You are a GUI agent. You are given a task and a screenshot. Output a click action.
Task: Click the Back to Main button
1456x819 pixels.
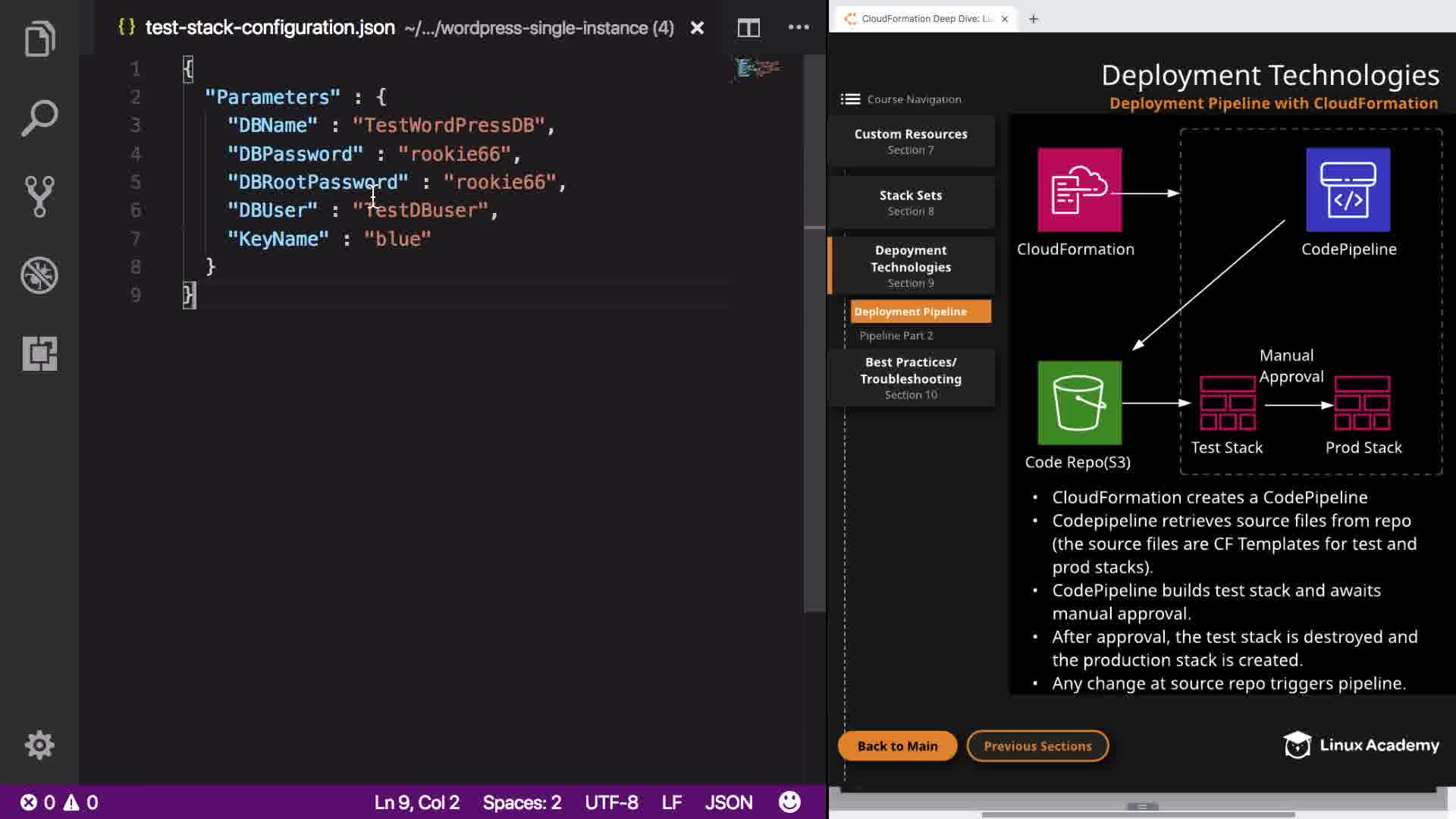click(x=897, y=746)
